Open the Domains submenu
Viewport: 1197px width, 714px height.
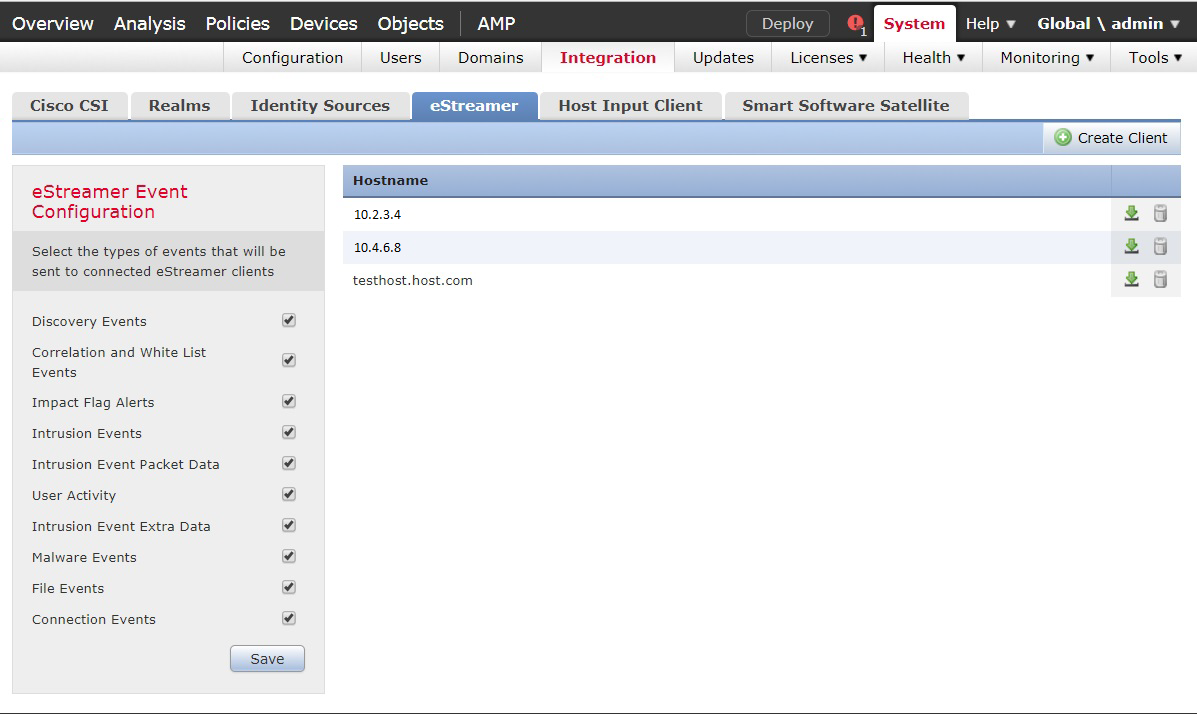coord(491,57)
